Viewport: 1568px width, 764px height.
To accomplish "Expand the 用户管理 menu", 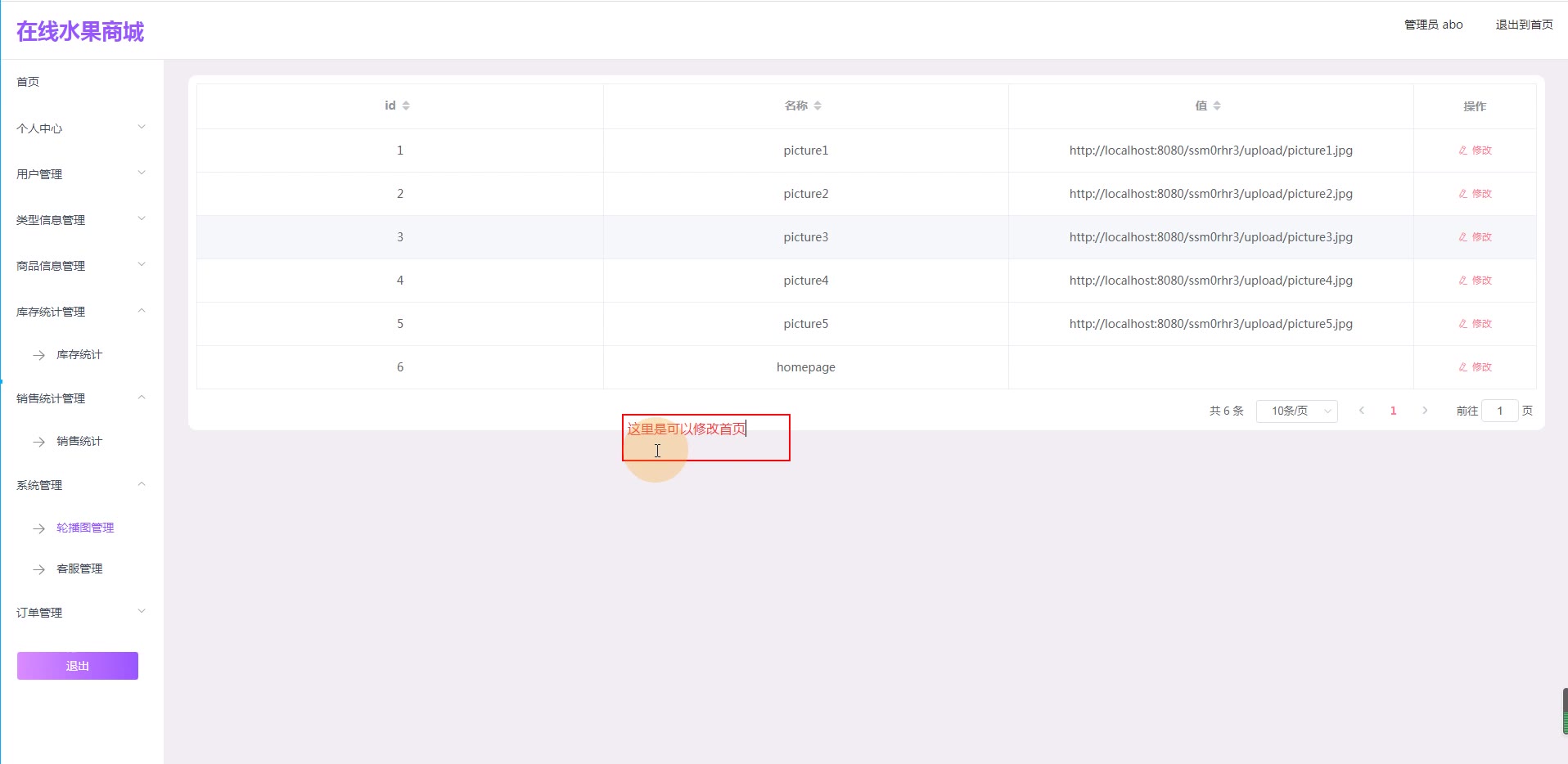I will click(82, 173).
